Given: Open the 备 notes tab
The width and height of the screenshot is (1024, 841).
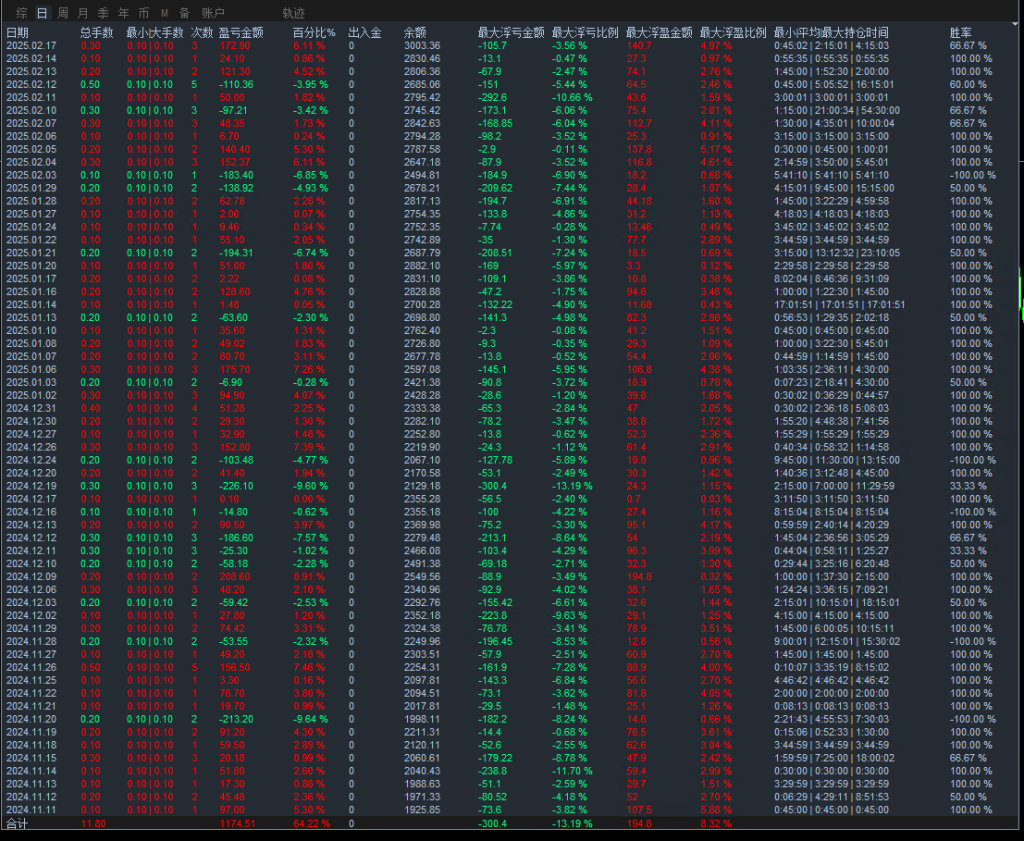Looking at the screenshot, I should point(183,13).
